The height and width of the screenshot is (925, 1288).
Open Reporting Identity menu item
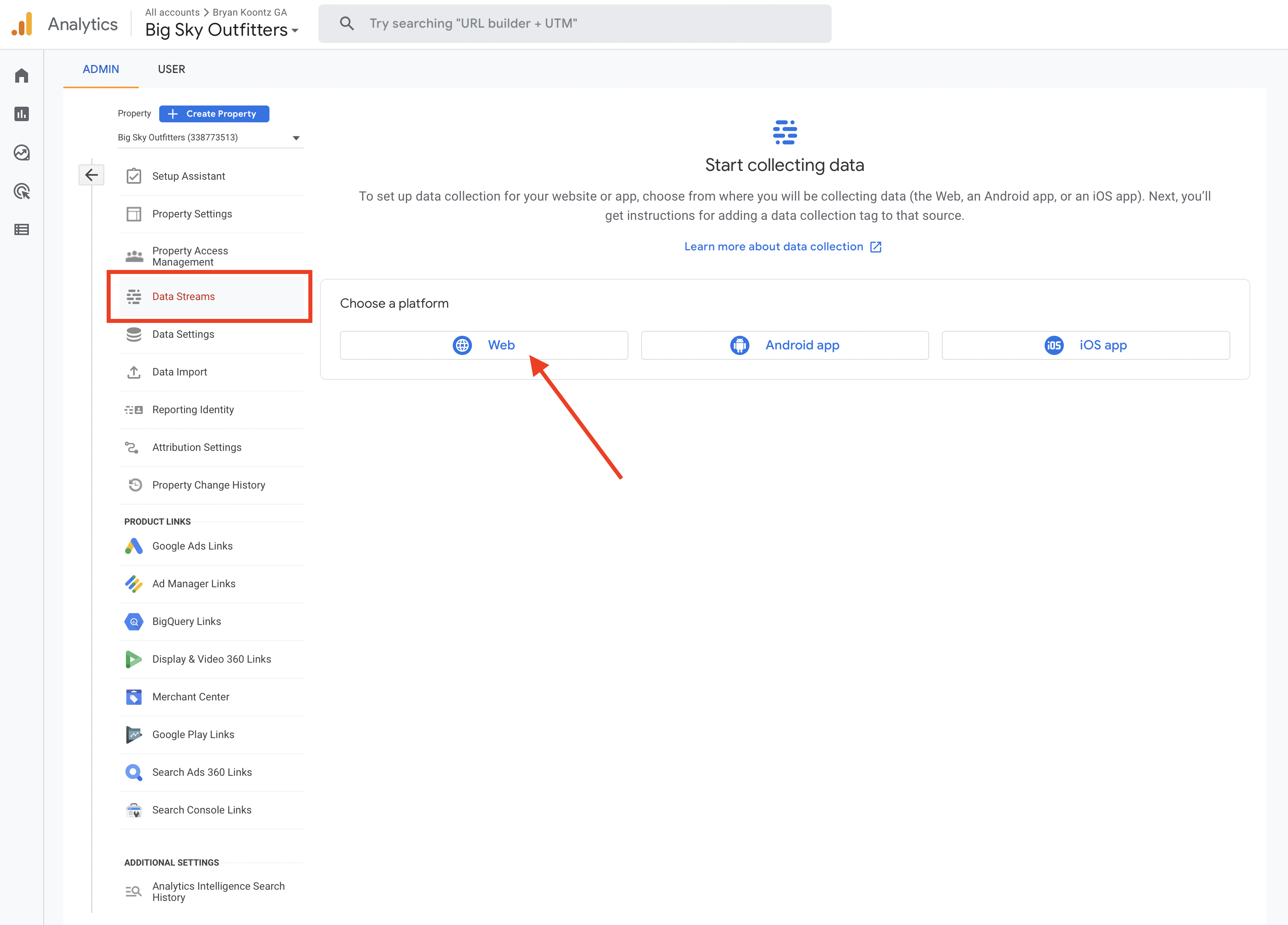click(211, 410)
